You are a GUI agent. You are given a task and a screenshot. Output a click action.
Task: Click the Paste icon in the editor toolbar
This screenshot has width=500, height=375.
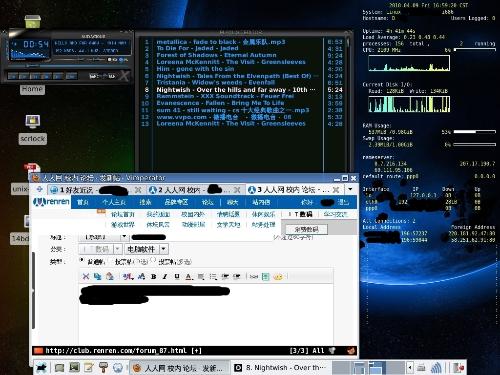coord(109,276)
